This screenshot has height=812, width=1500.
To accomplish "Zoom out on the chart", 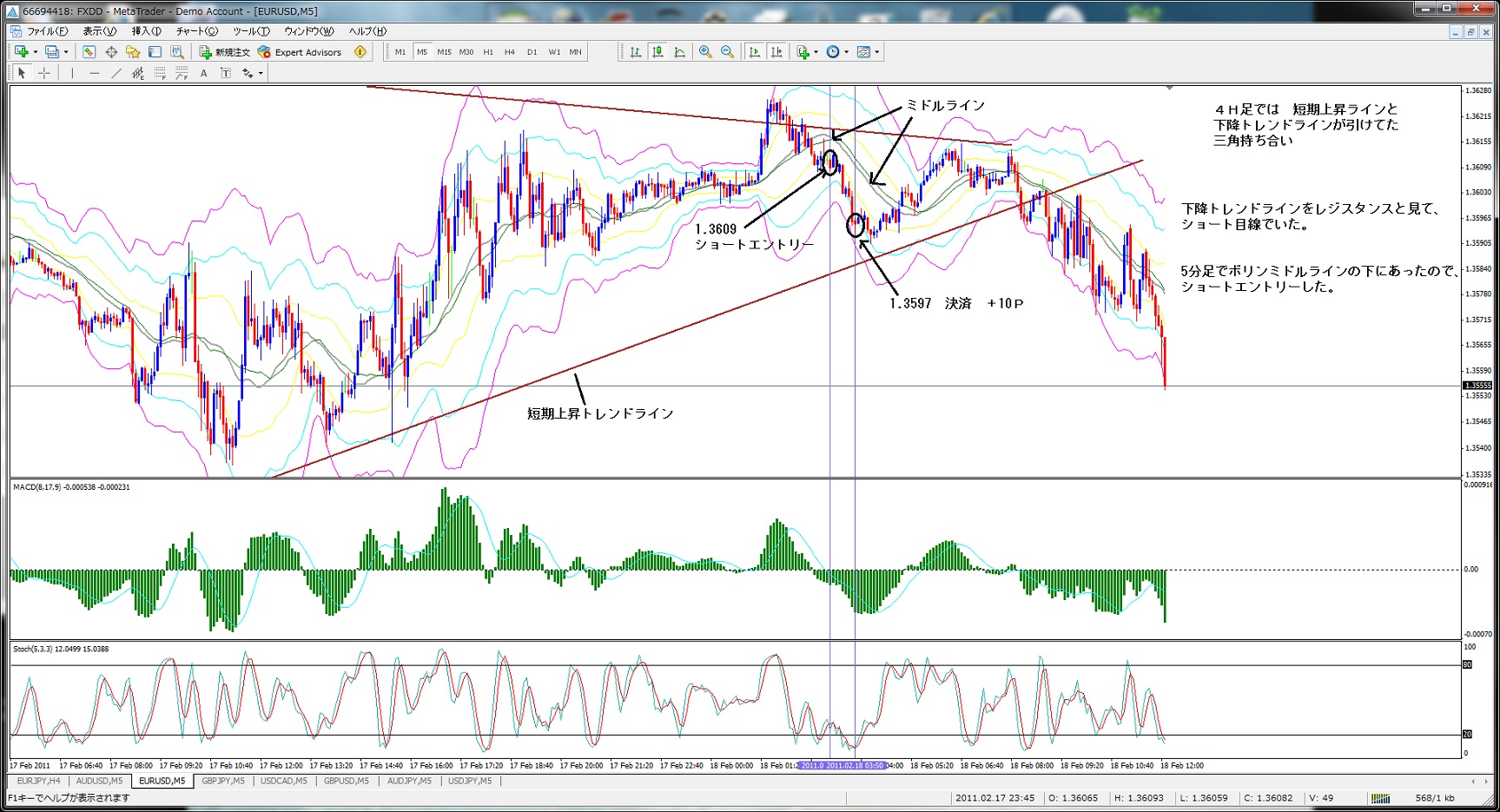I will 727,52.
